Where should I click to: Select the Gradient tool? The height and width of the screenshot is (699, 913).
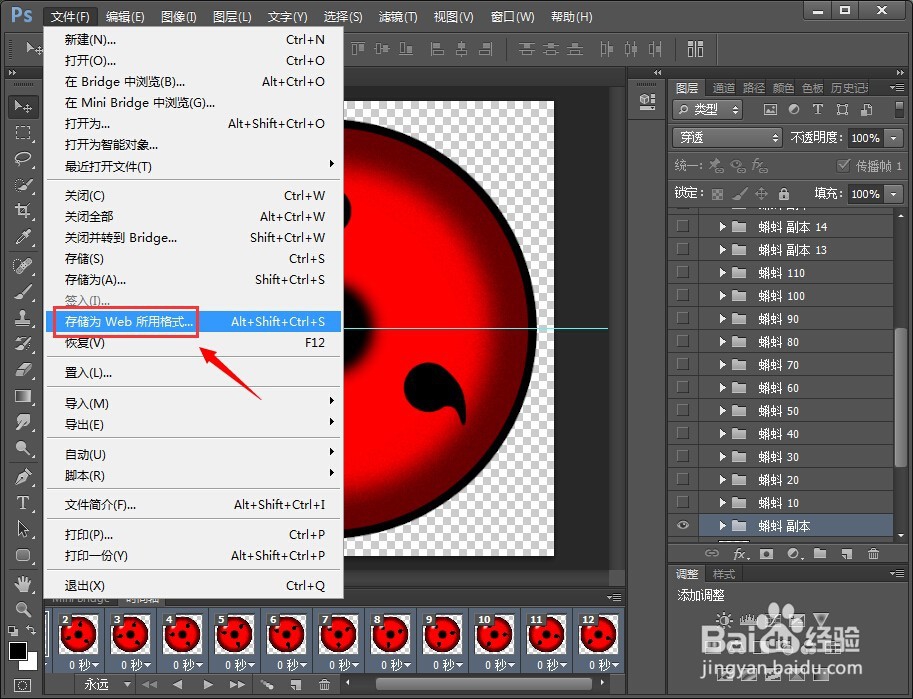(23, 396)
